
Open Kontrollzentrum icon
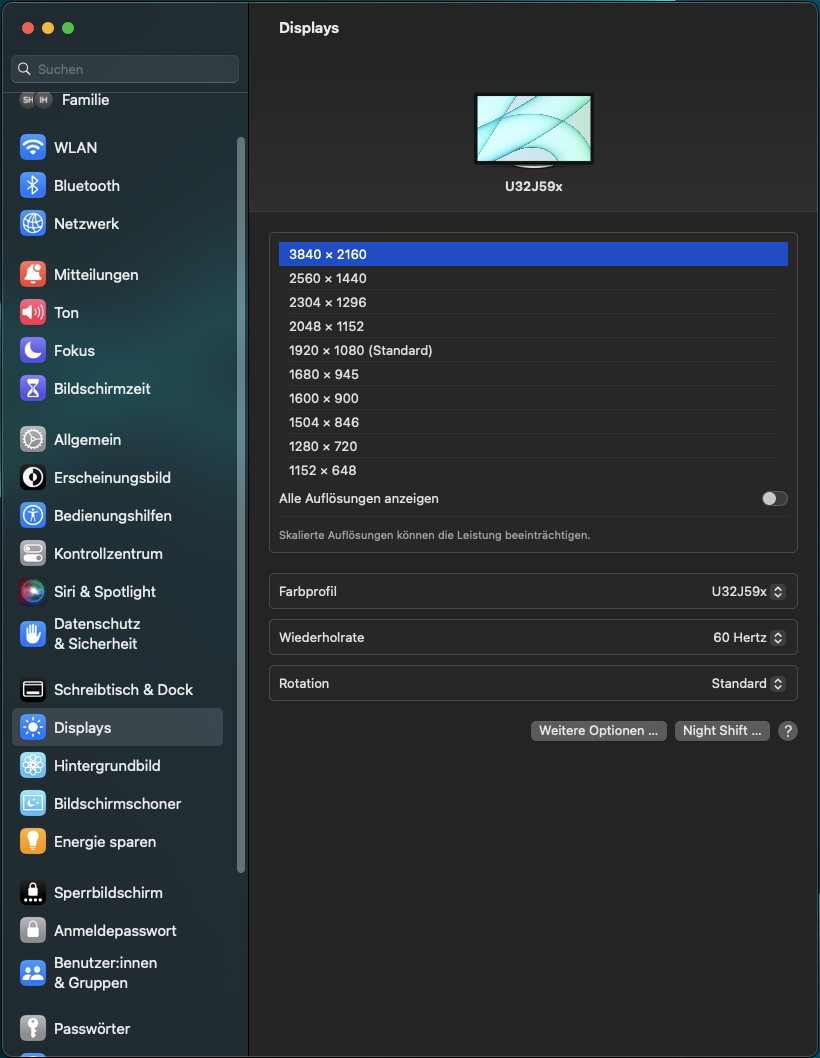(32, 553)
